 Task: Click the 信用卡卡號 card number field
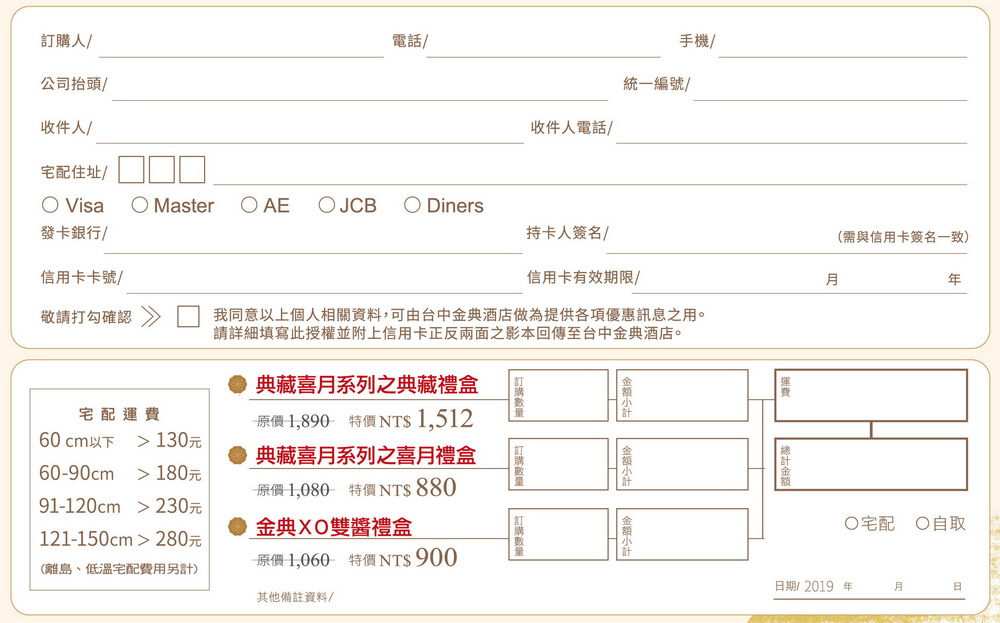click(324, 280)
